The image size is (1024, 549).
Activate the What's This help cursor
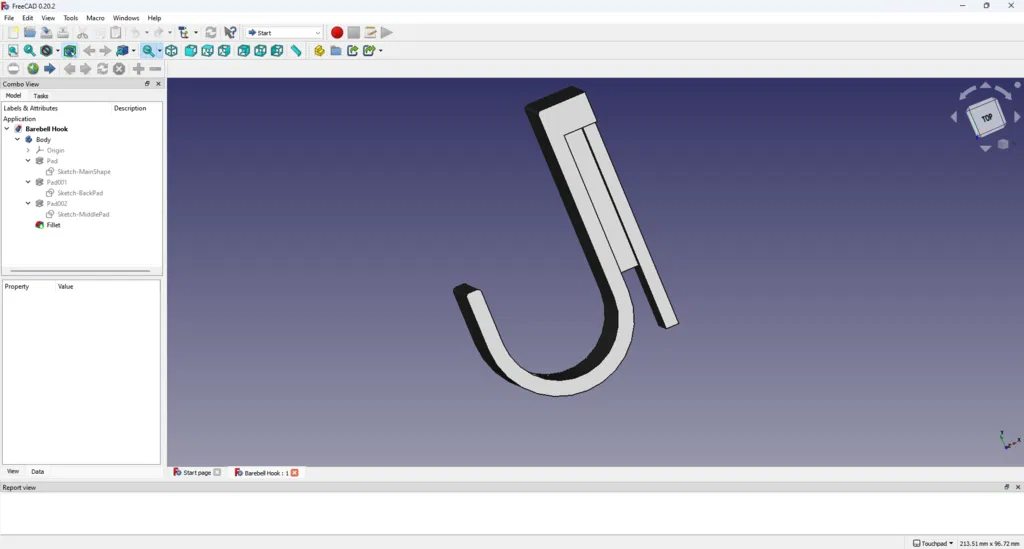pyautogui.click(x=230, y=33)
